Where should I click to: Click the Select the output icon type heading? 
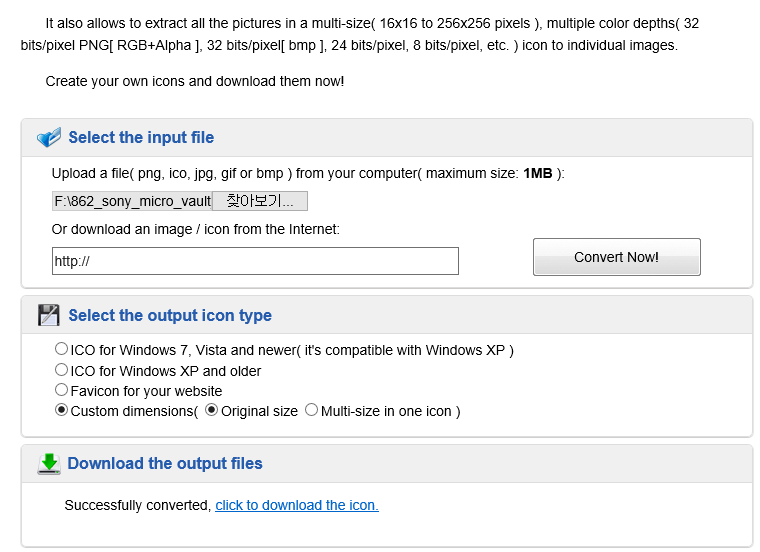[x=170, y=315]
